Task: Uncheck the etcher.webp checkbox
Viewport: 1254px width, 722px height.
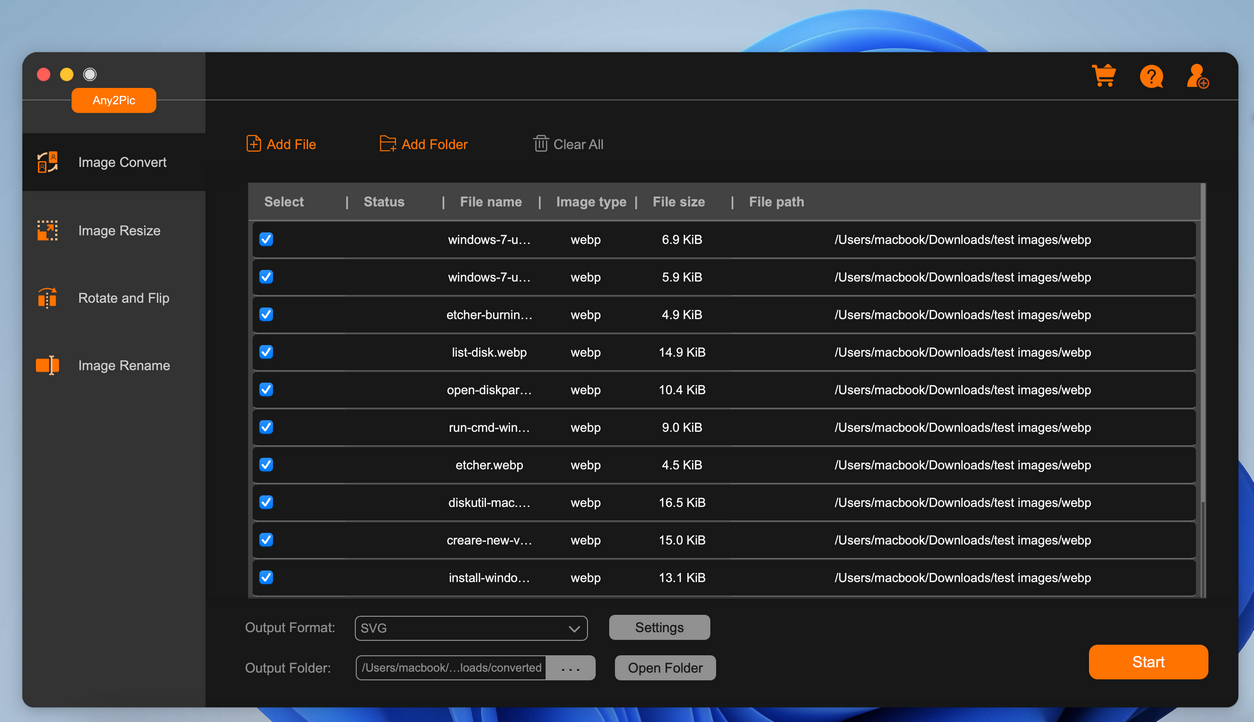Action: pos(266,464)
